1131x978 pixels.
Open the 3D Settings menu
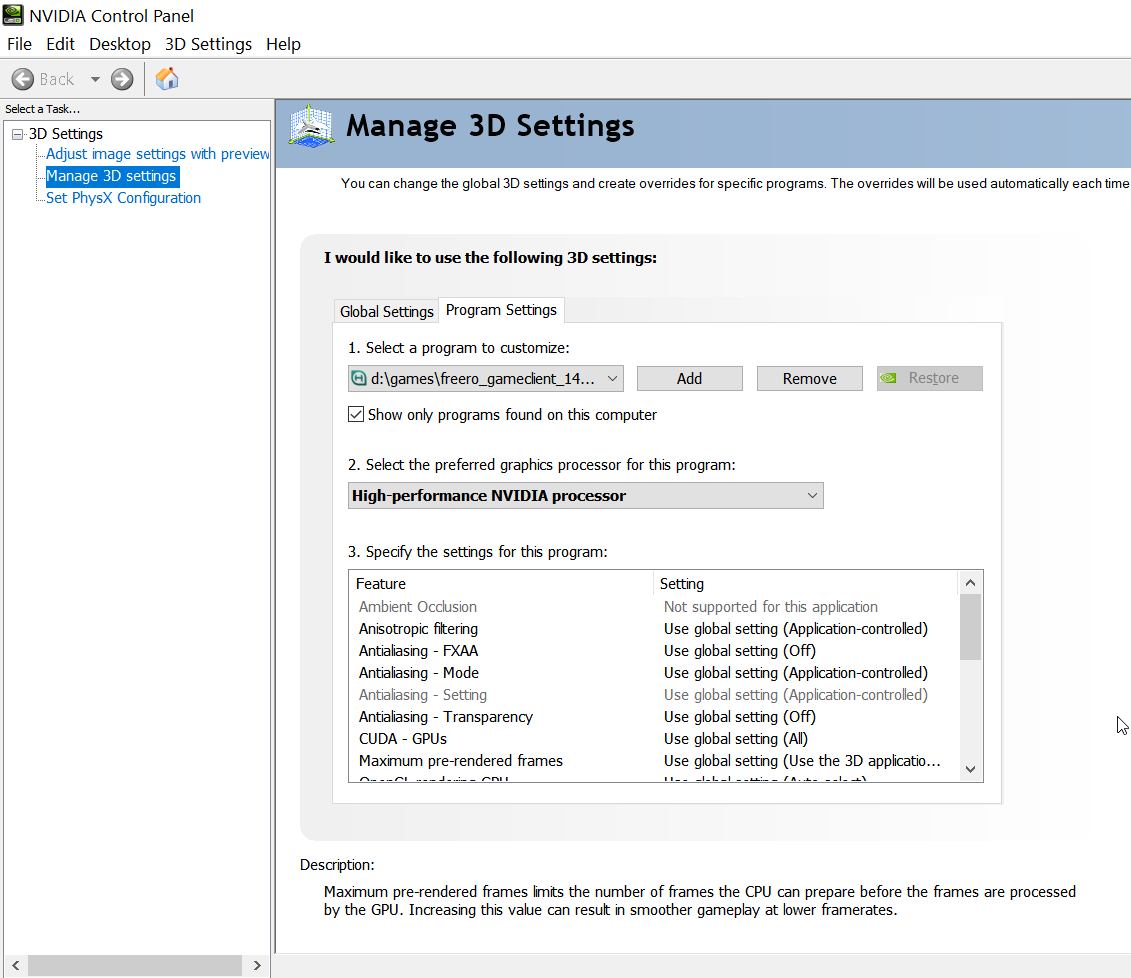[208, 44]
